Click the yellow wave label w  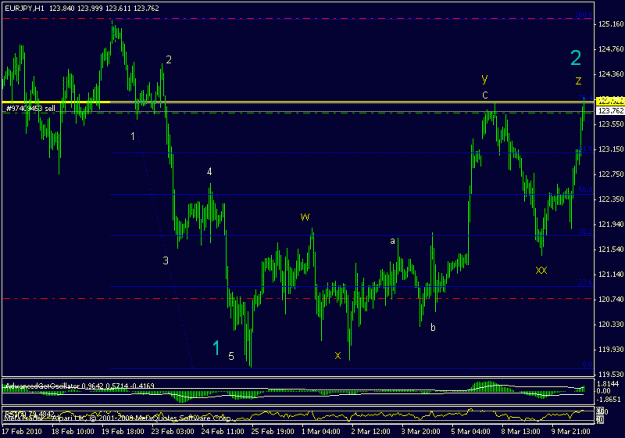click(305, 217)
